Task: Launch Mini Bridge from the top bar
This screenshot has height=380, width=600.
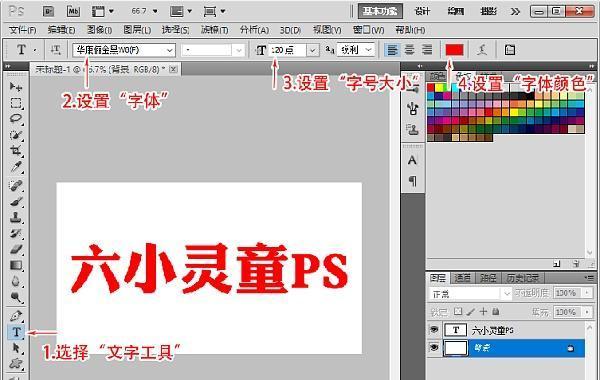Action: 73,11
